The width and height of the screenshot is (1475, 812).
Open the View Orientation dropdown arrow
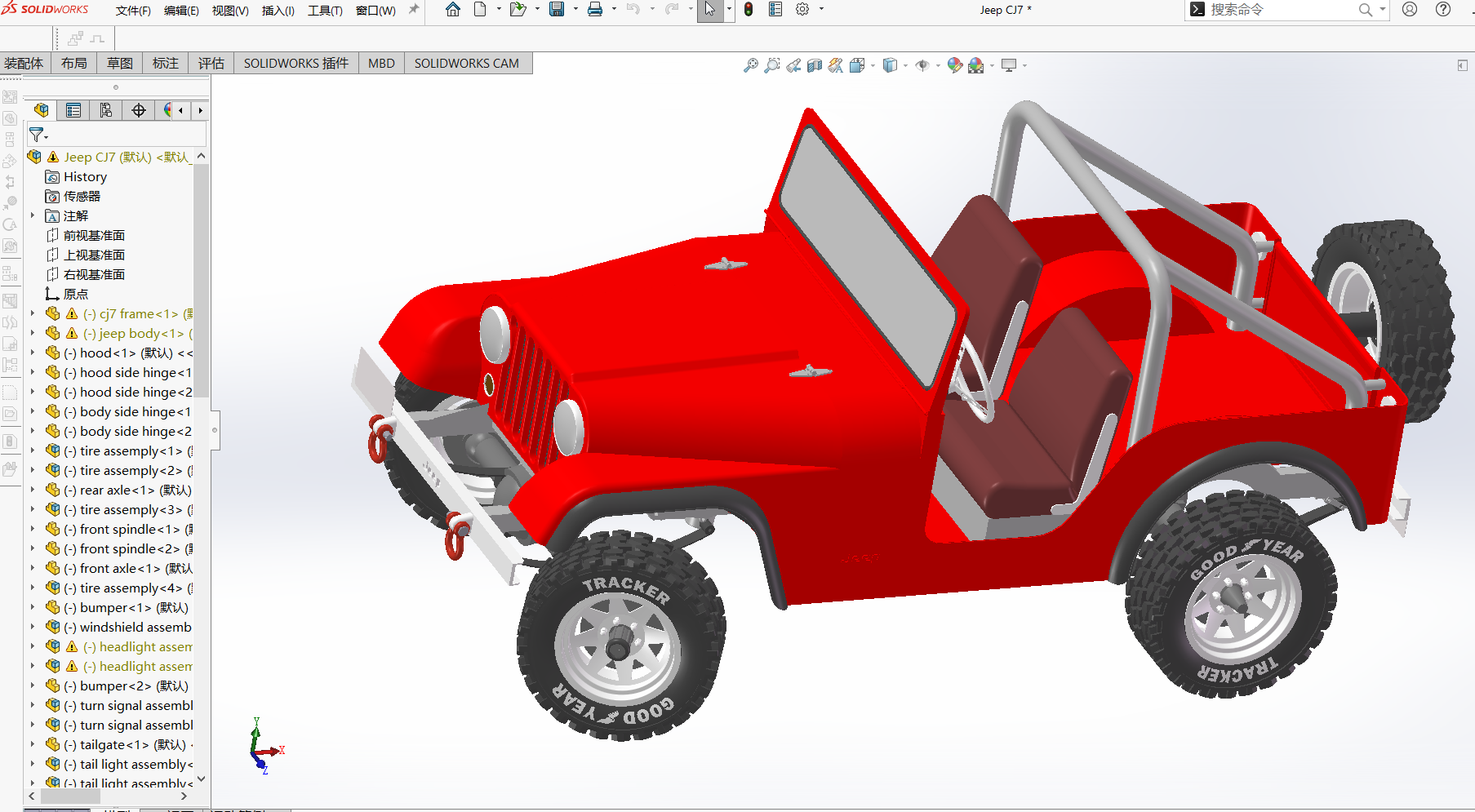(x=873, y=65)
